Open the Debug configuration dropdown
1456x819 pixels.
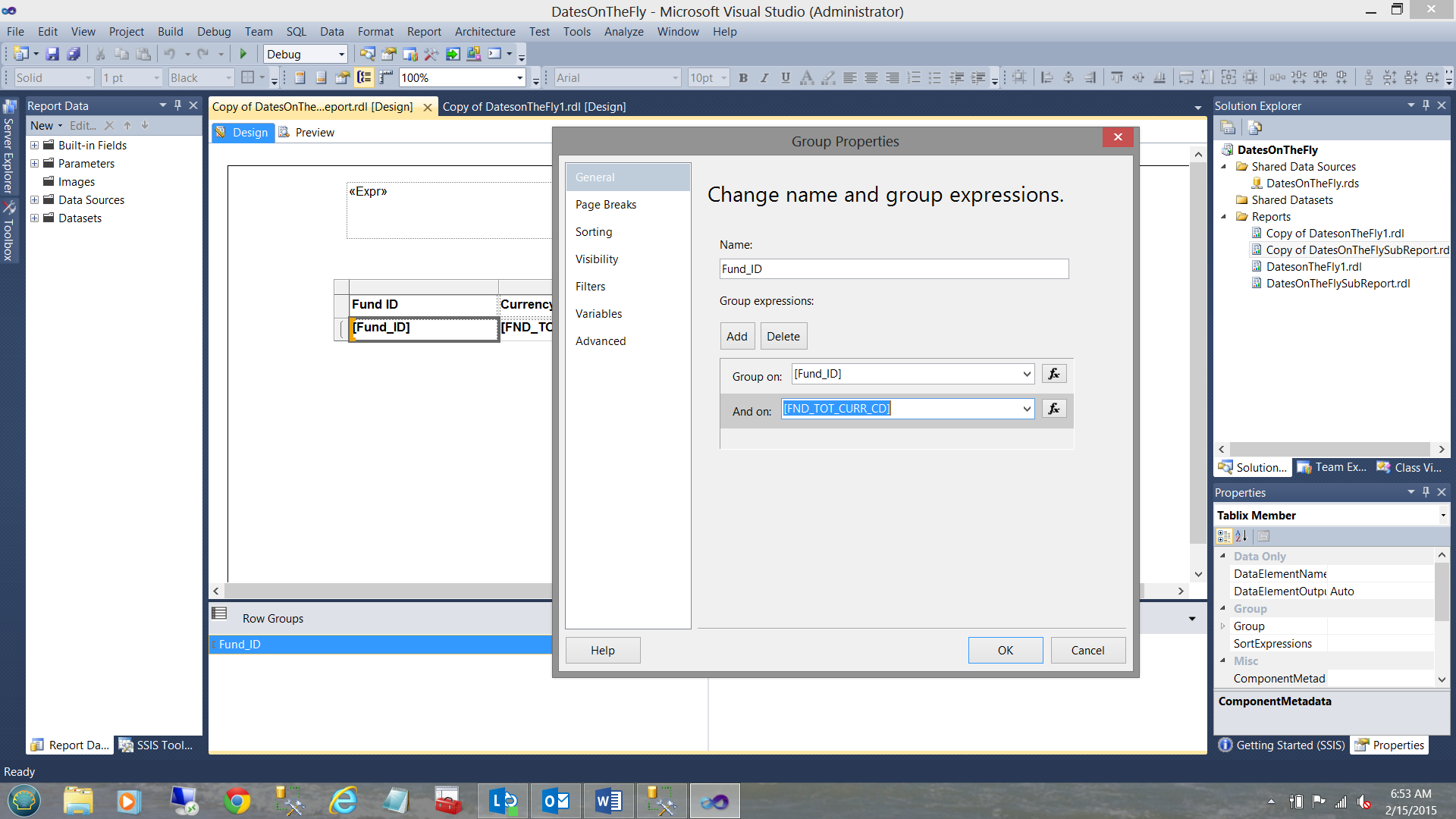click(x=341, y=54)
